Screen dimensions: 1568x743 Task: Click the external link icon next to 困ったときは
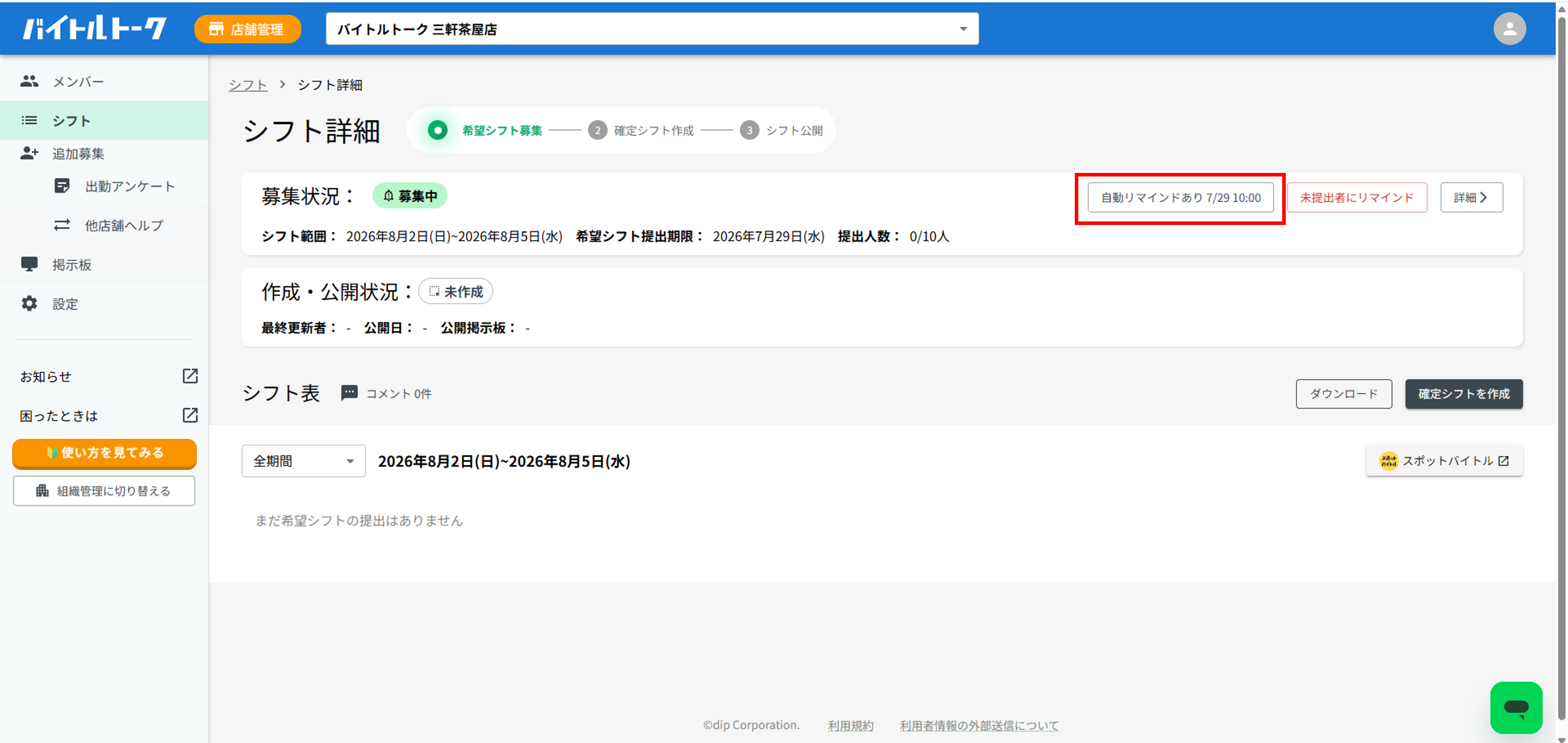(x=190, y=415)
